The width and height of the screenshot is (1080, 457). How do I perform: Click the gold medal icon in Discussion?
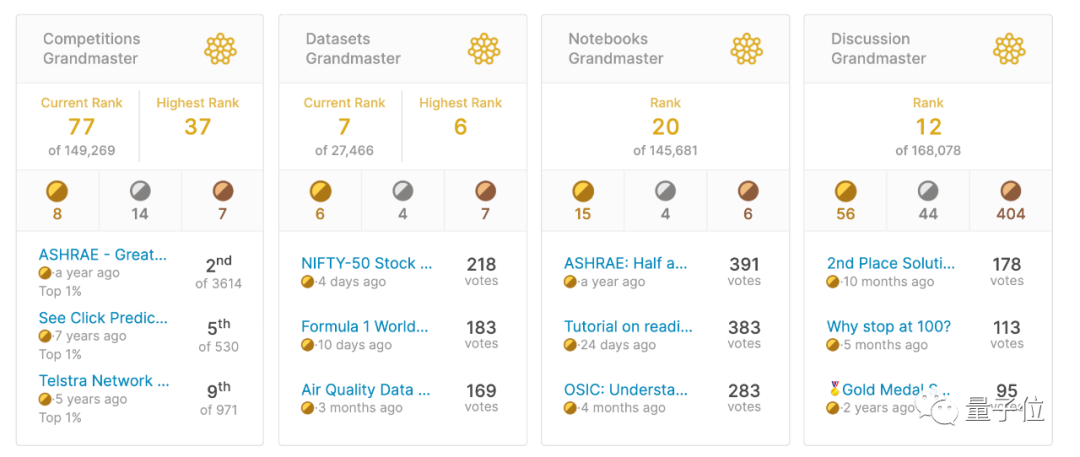point(846,191)
